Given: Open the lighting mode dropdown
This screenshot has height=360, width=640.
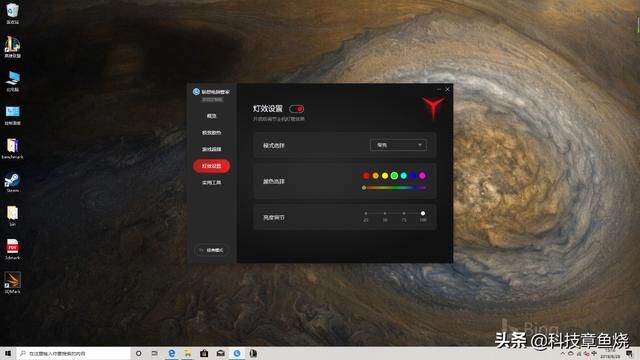Looking at the screenshot, I should click(398, 145).
